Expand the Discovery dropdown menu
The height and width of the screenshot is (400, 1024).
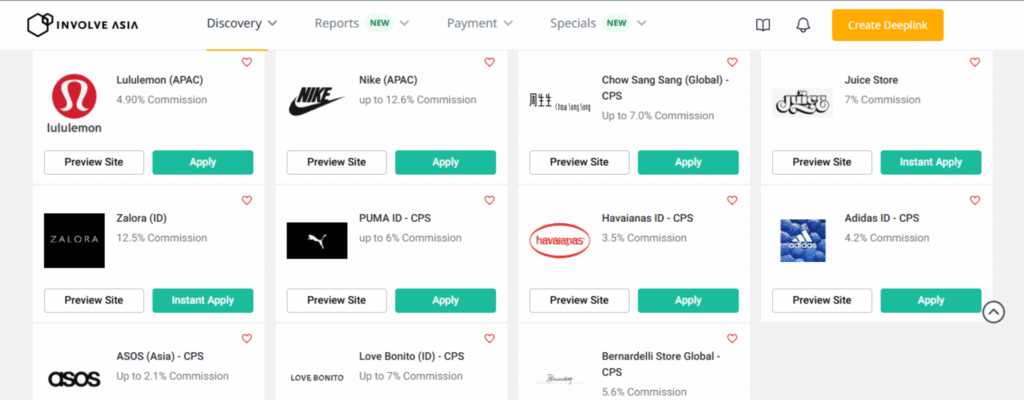click(242, 23)
